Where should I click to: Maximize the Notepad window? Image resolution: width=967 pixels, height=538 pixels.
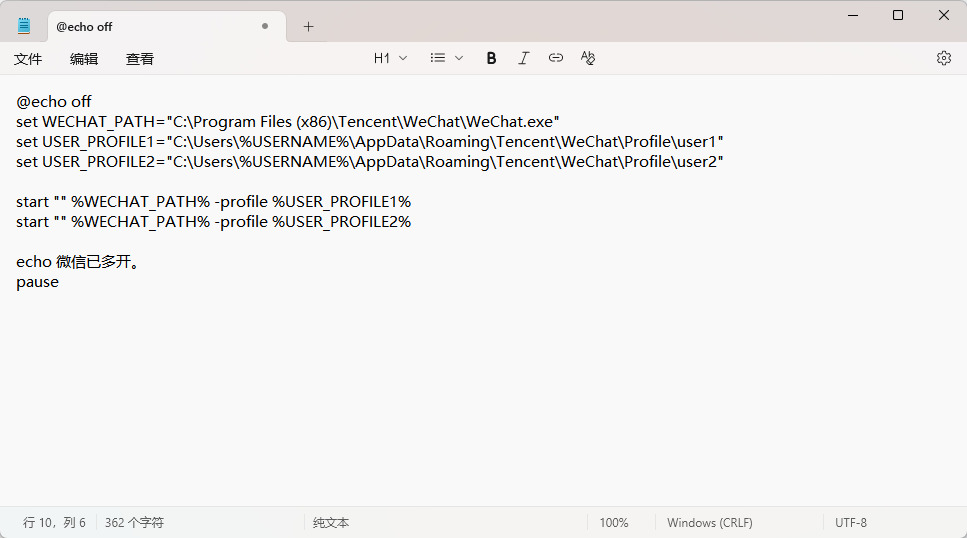tap(898, 15)
